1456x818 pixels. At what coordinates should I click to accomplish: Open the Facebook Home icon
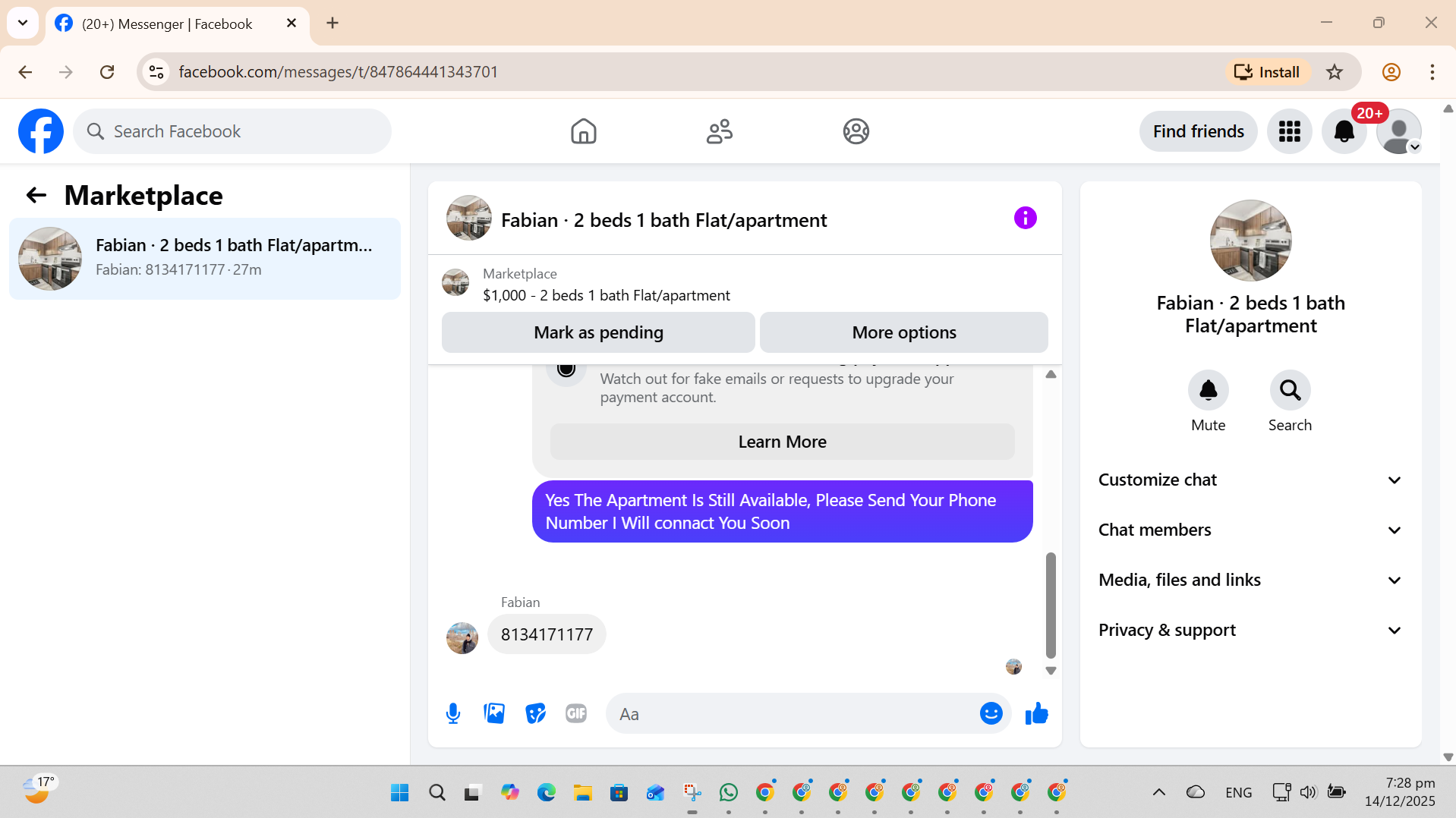583,131
